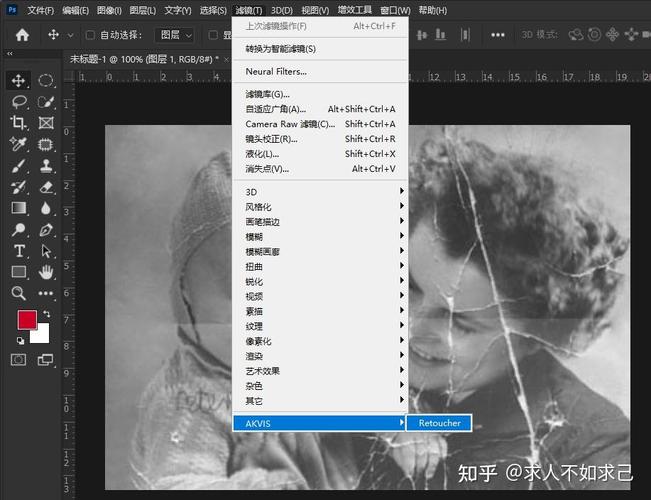Screen dimensions: 651x500
Task: Select the Gradient tool
Action: 18,208
